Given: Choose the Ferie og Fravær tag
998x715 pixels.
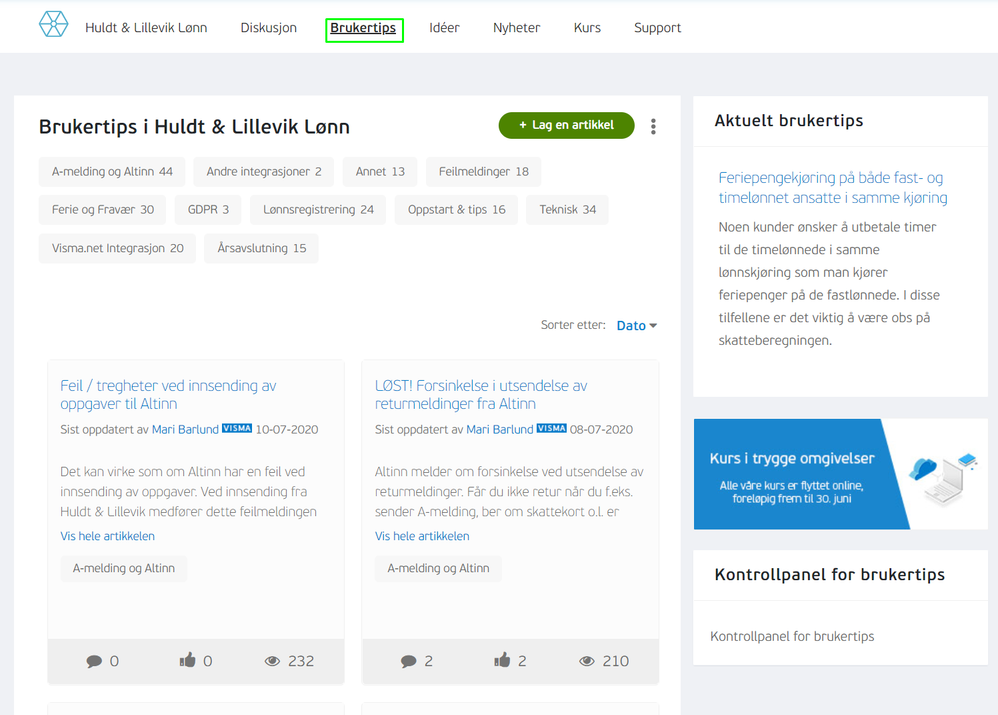Looking at the screenshot, I should pyautogui.click(x=102, y=209).
